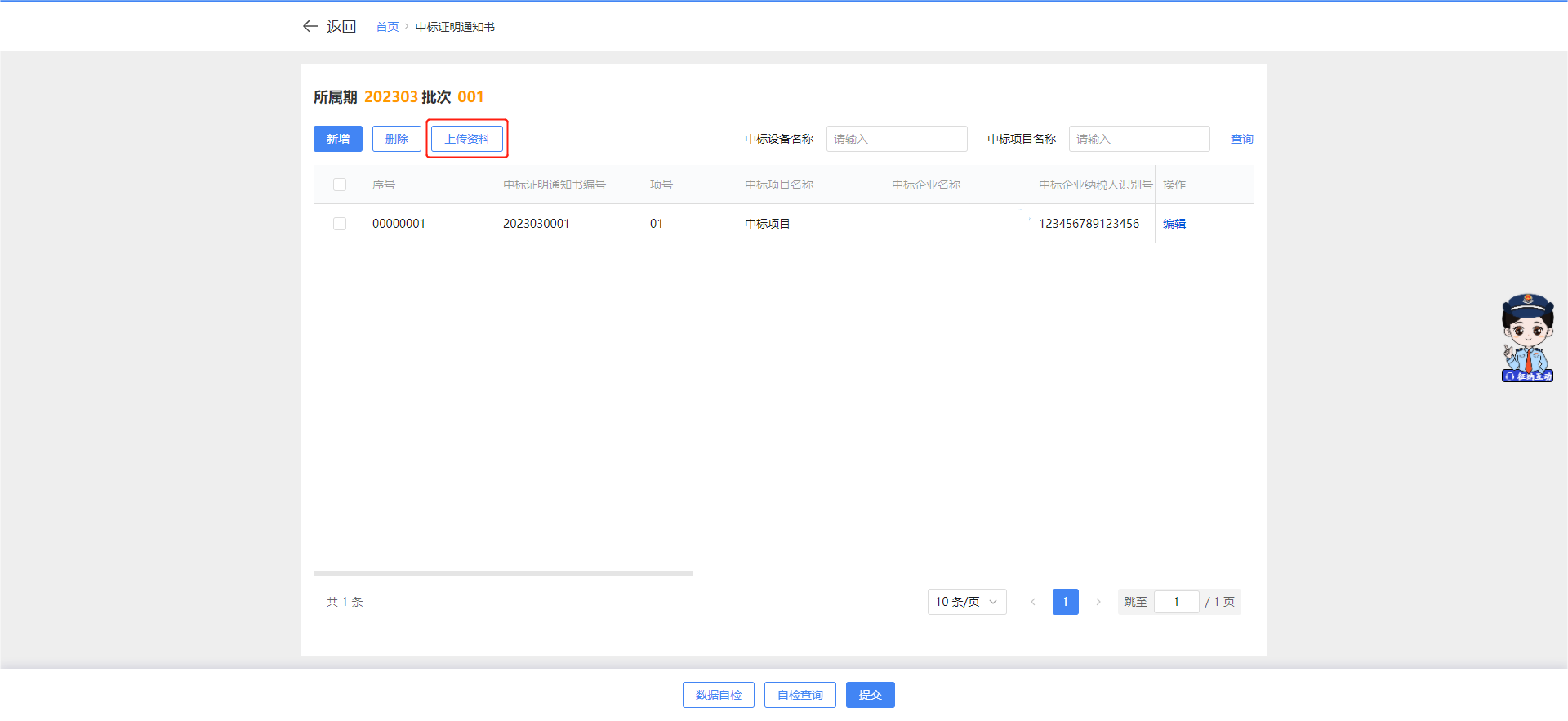The image size is (1568, 721).
Task: Focus the 中标设备名称 input field
Action: point(897,139)
